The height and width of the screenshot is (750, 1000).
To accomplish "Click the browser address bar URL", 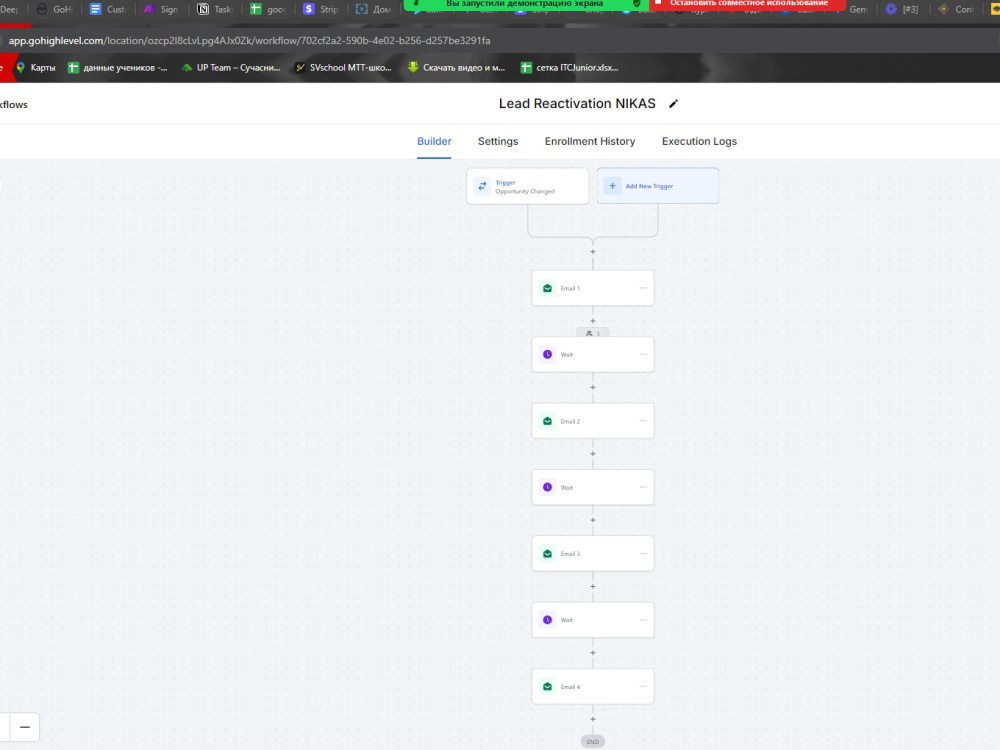I will 249,41.
